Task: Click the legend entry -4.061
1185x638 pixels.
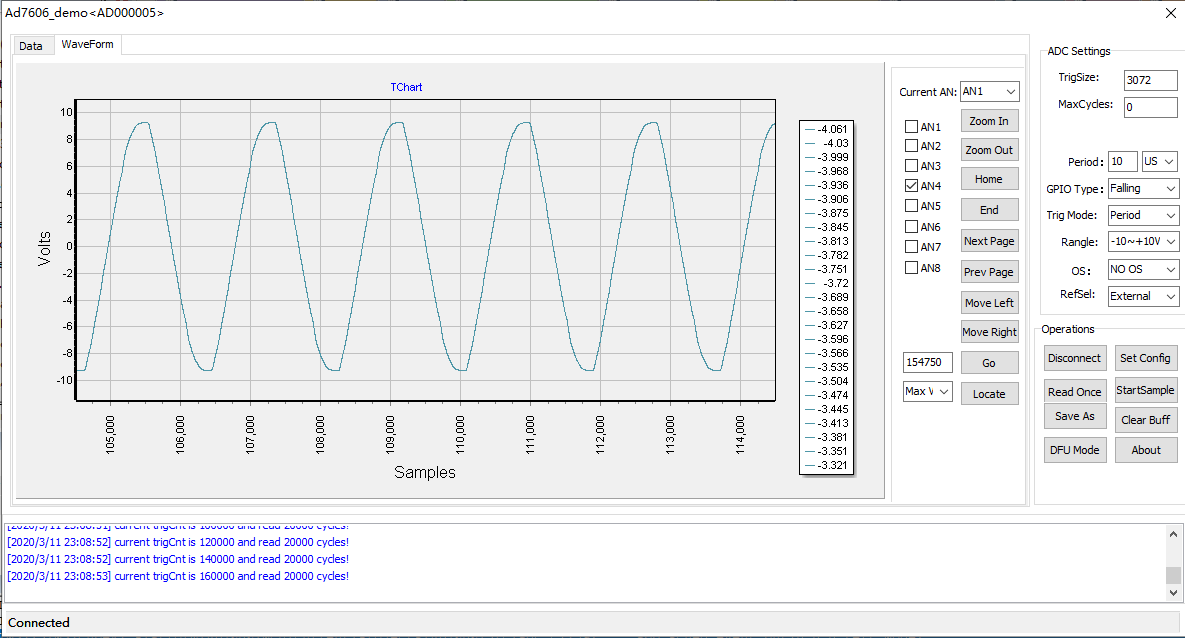Action: point(827,129)
